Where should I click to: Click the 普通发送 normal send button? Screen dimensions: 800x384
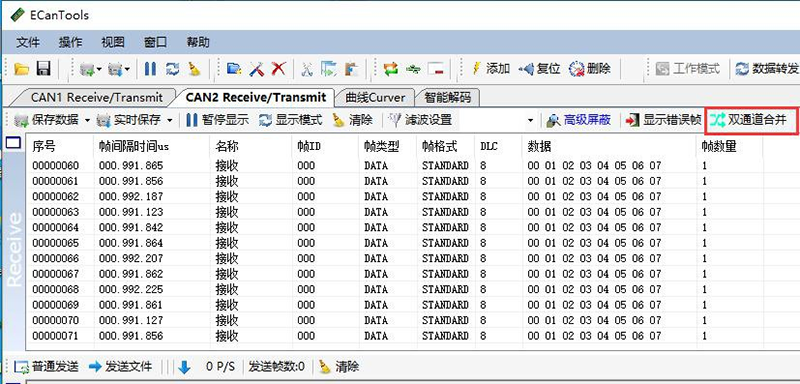(47, 366)
